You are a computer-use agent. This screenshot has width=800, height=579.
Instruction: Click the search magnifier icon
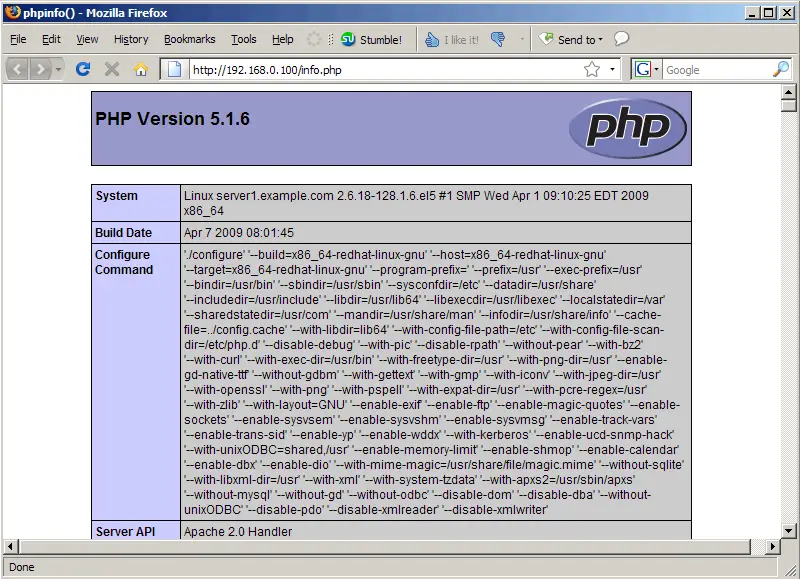pyautogui.click(x=781, y=69)
